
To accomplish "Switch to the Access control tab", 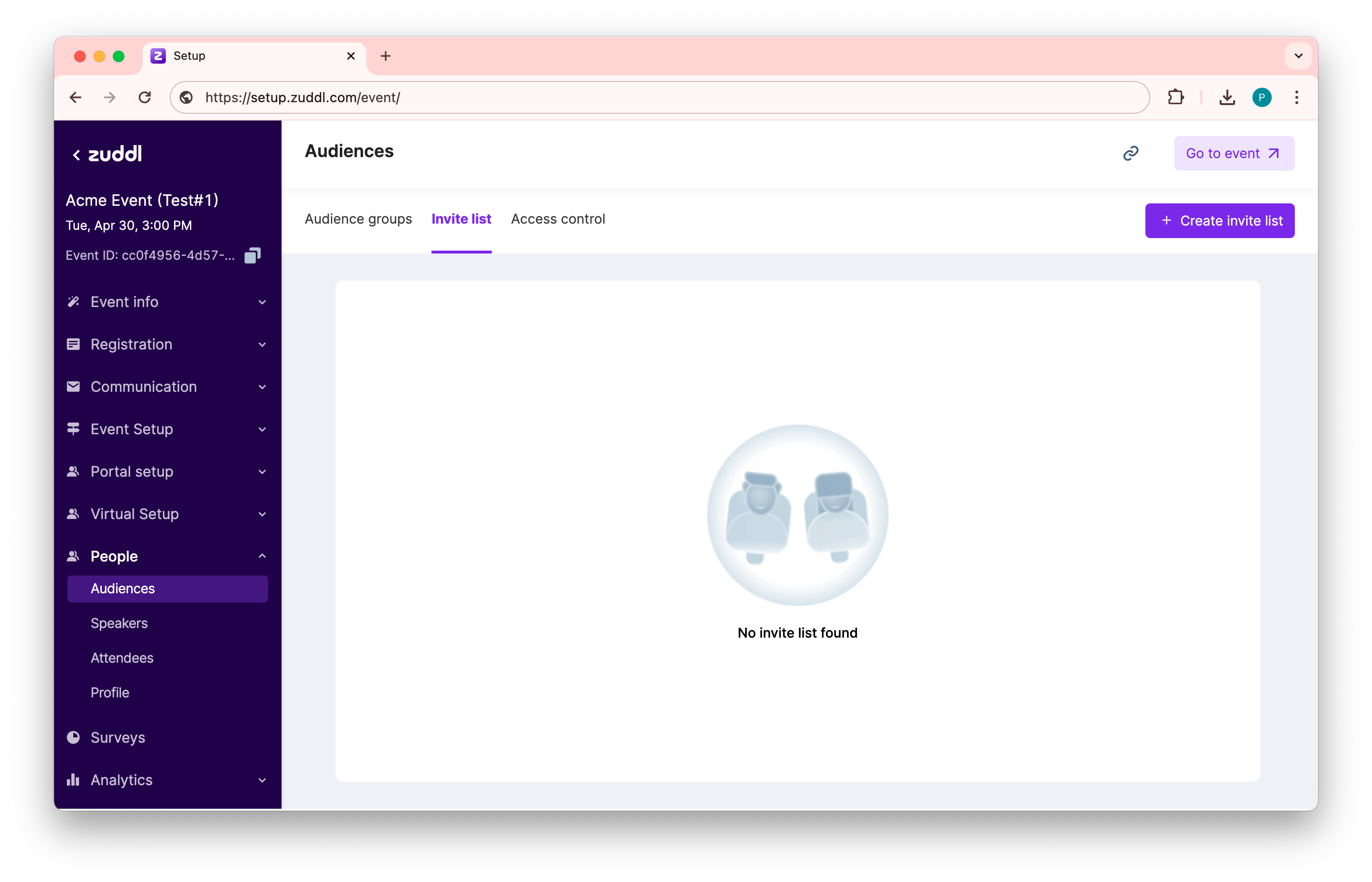I will pyautogui.click(x=557, y=219).
